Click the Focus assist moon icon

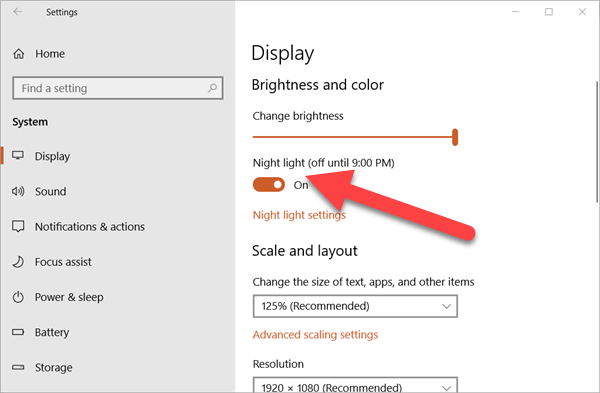coord(18,262)
